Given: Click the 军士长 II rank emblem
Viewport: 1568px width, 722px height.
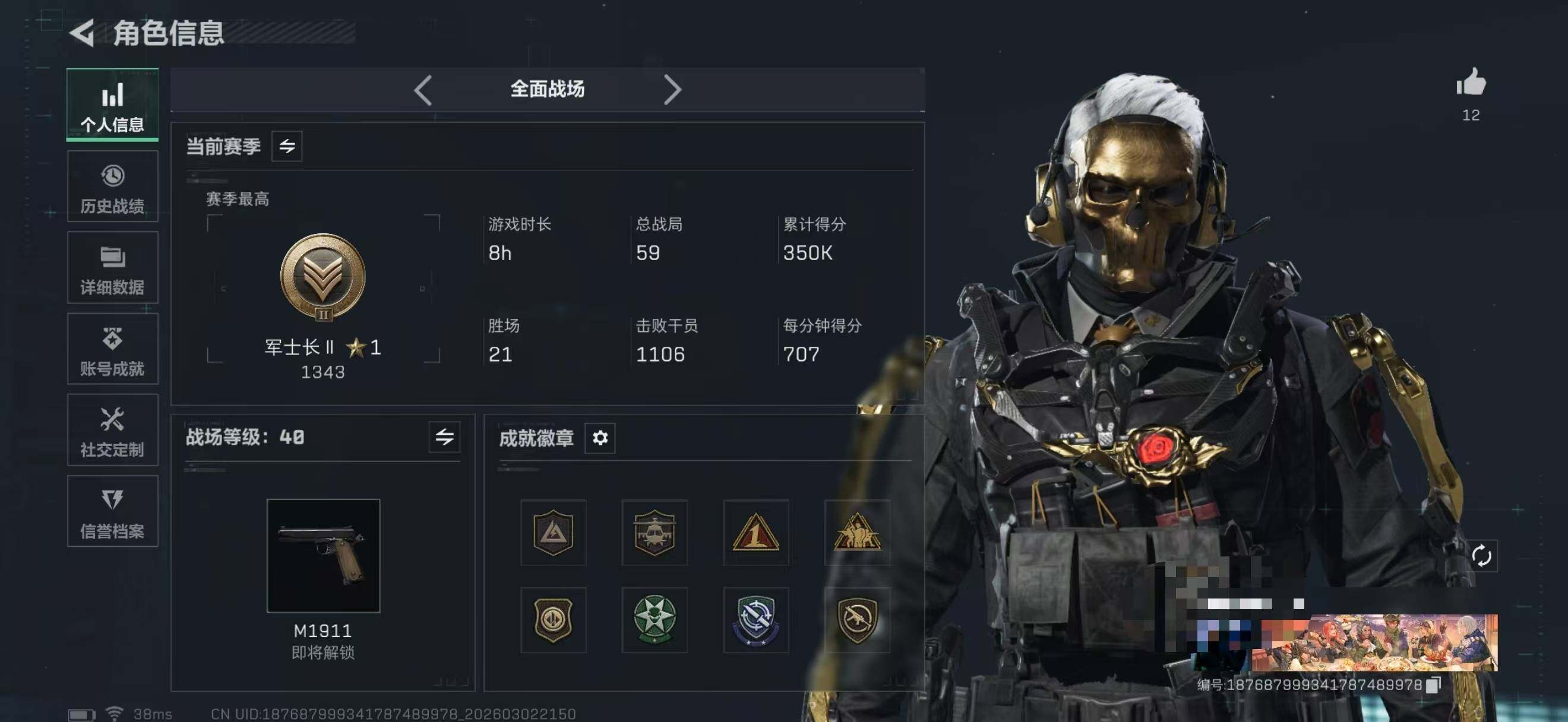Looking at the screenshot, I should pos(323,277).
